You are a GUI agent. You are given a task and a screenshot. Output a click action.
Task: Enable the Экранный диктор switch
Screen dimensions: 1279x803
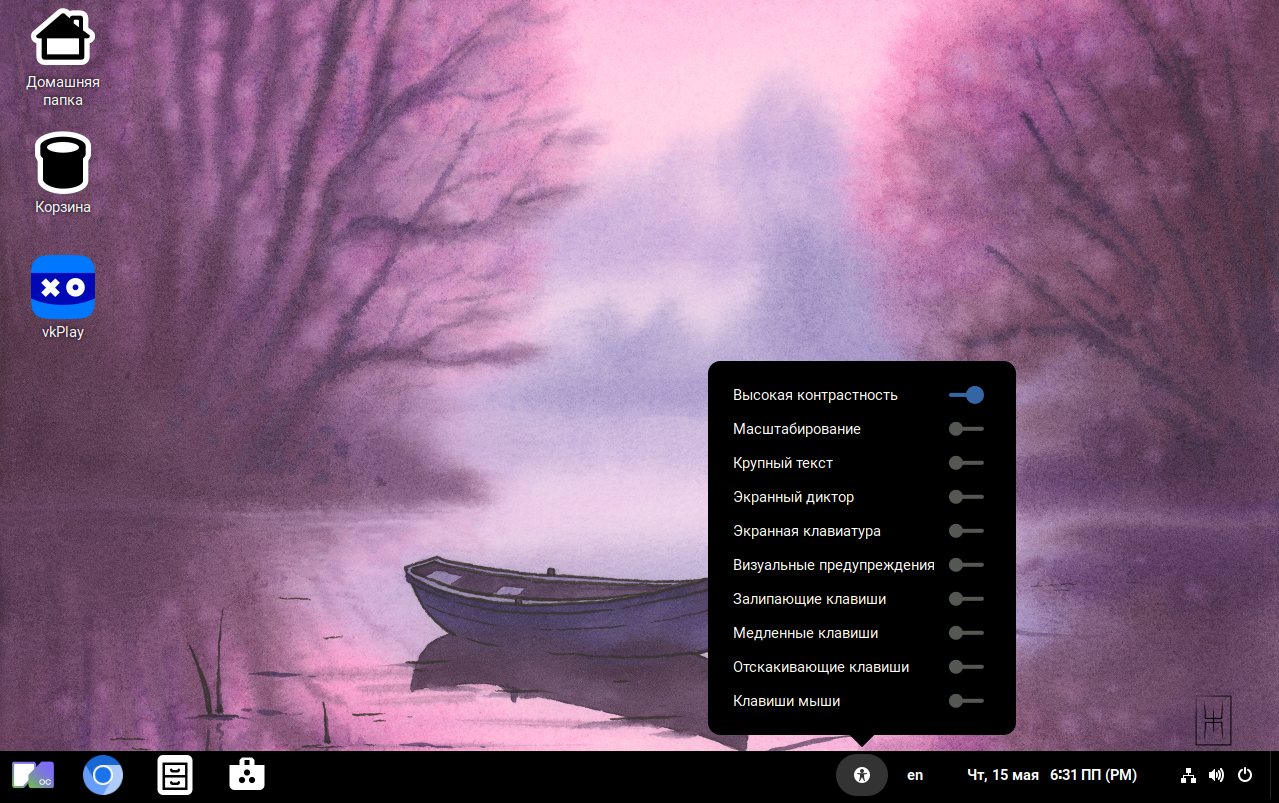966,497
